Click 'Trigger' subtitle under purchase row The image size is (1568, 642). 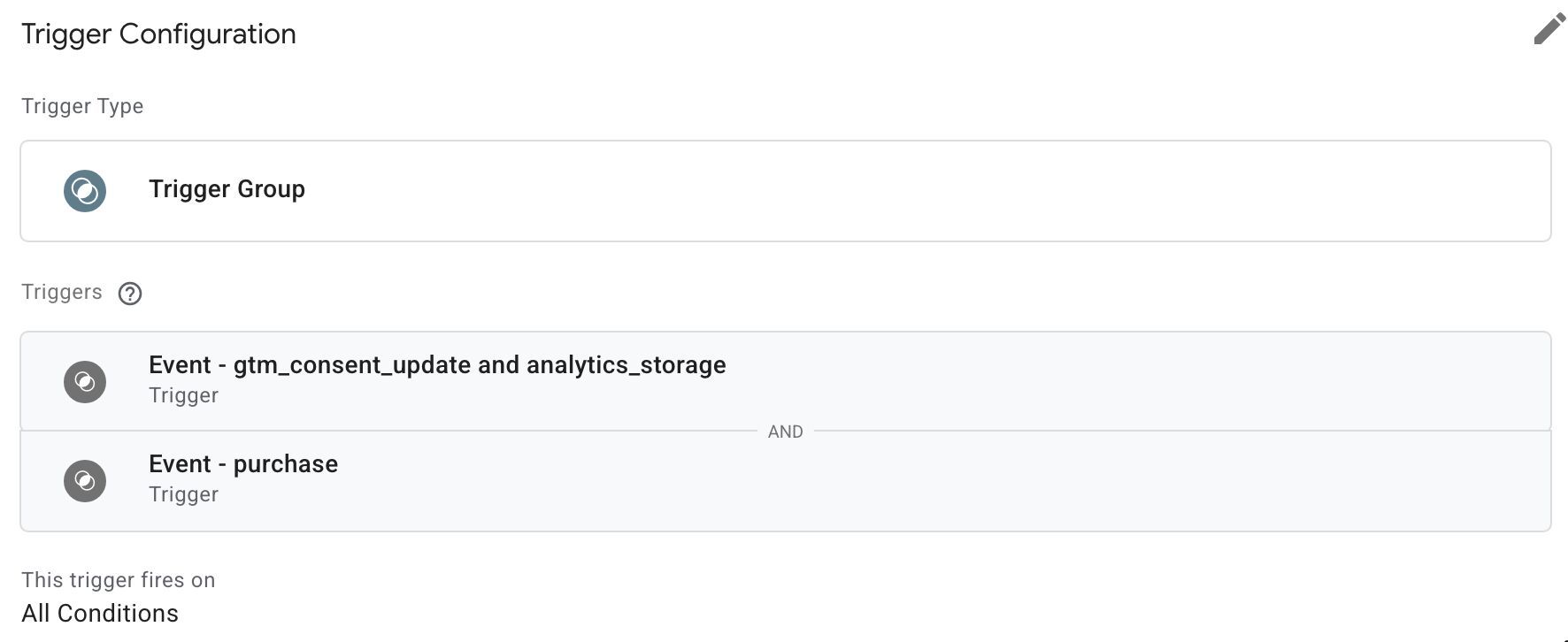[x=183, y=494]
